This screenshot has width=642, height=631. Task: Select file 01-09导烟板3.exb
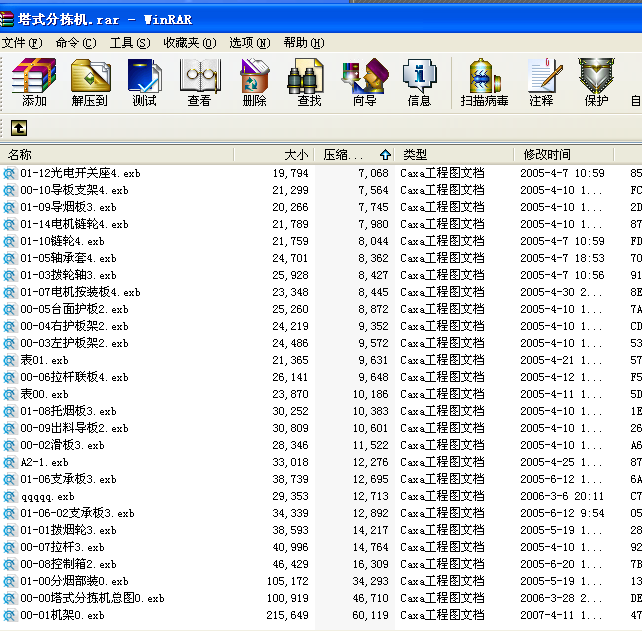click(68, 207)
